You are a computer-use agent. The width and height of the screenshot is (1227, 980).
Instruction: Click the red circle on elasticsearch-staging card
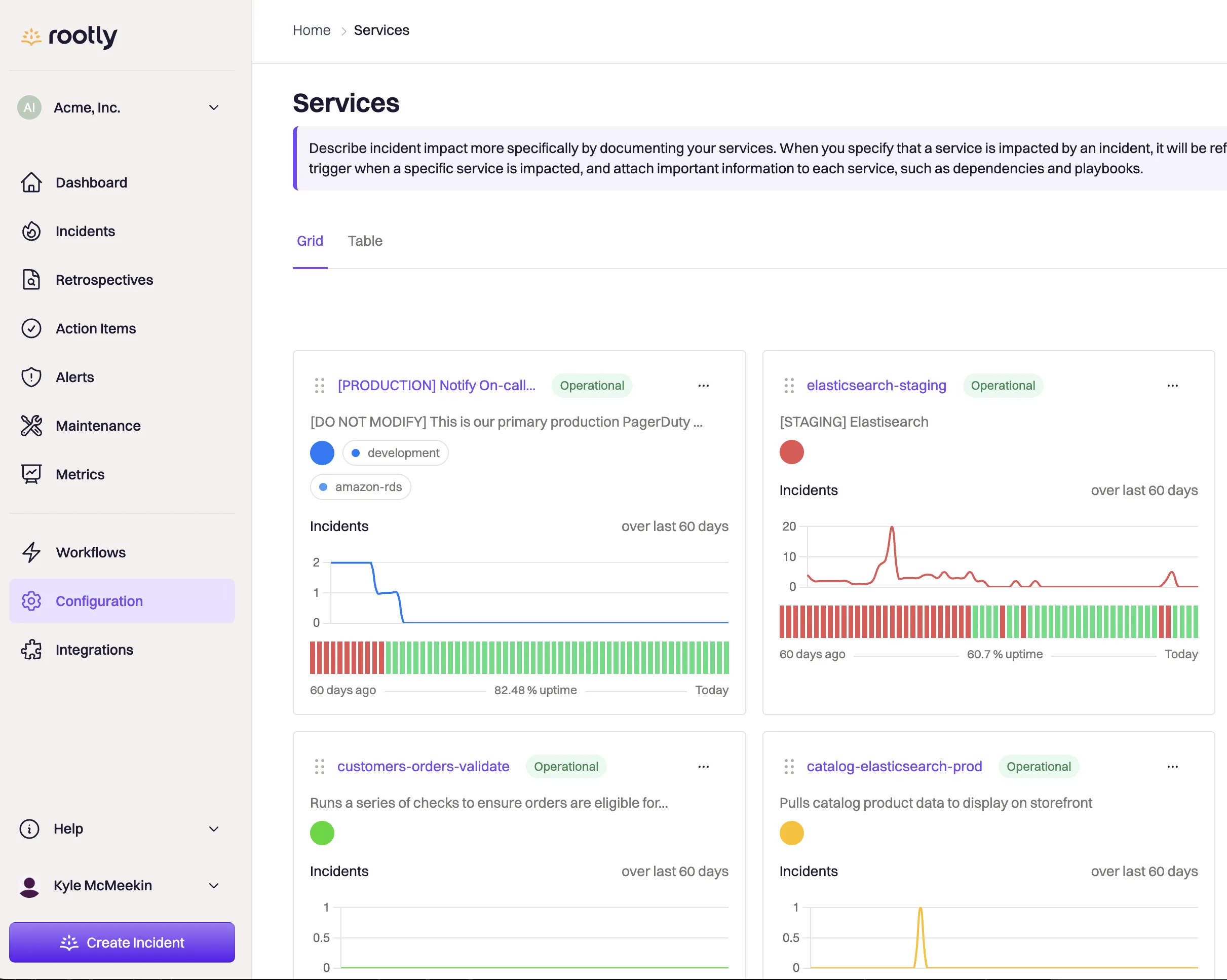pos(792,453)
